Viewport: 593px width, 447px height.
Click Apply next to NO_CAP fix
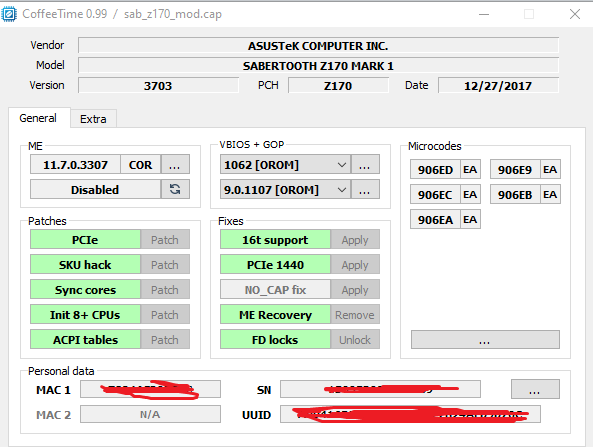pos(355,289)
